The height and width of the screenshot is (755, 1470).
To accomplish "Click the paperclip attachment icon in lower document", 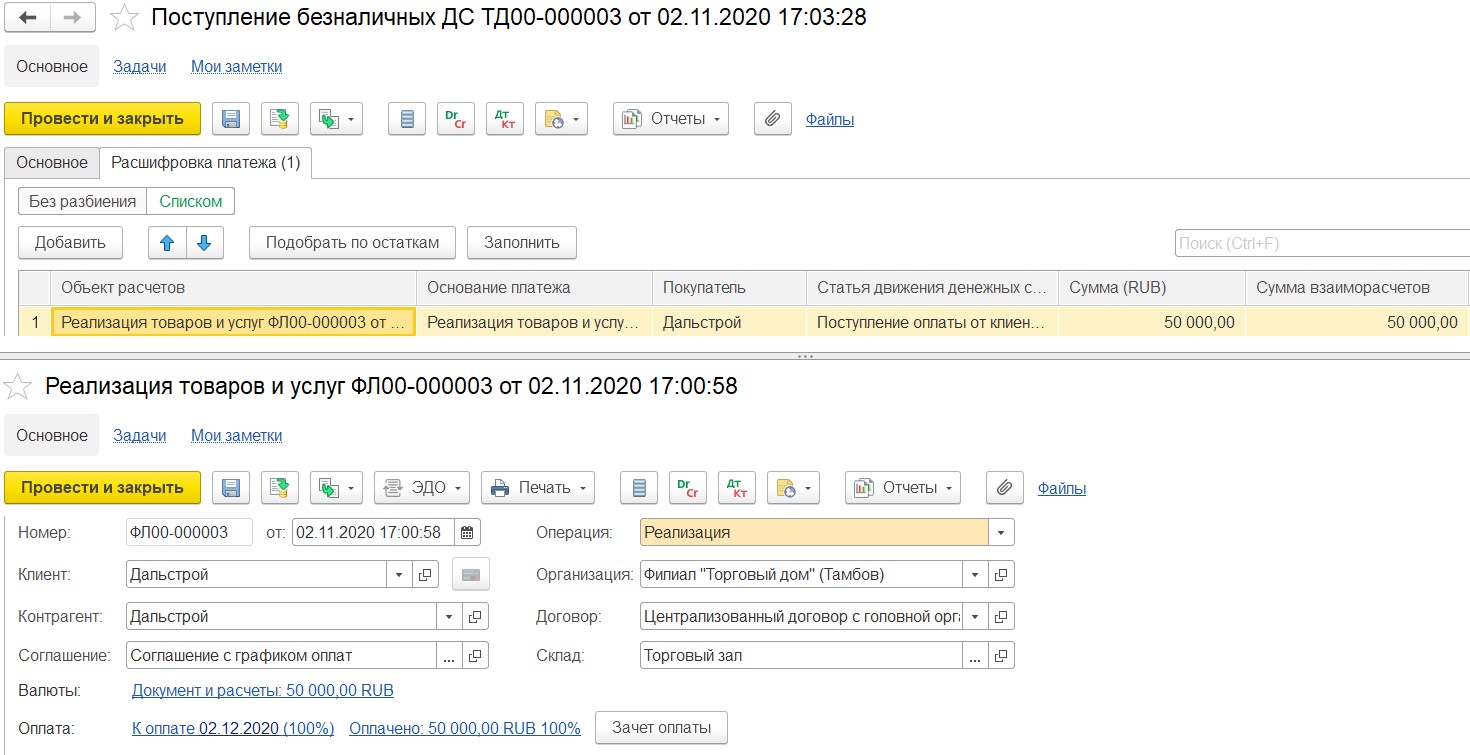I will click(1004, 488).
